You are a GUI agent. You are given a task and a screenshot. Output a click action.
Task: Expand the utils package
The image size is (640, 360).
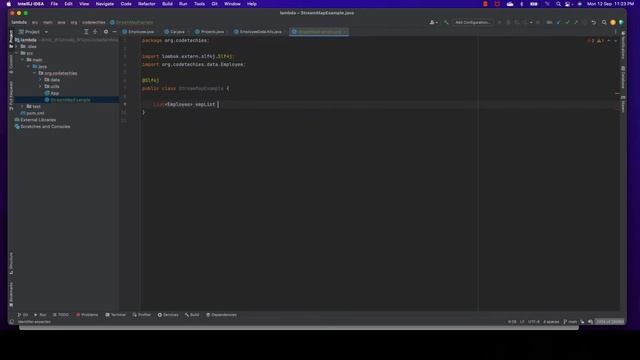point(40,87)
